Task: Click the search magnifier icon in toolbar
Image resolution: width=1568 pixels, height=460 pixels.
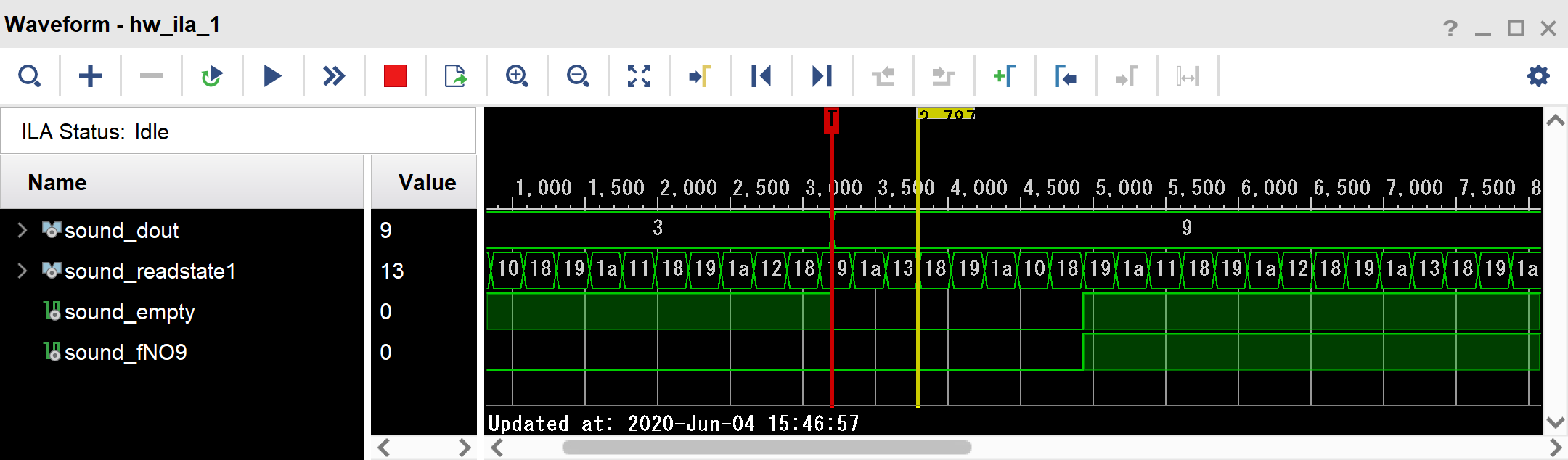Action: [x=29, y=75]
